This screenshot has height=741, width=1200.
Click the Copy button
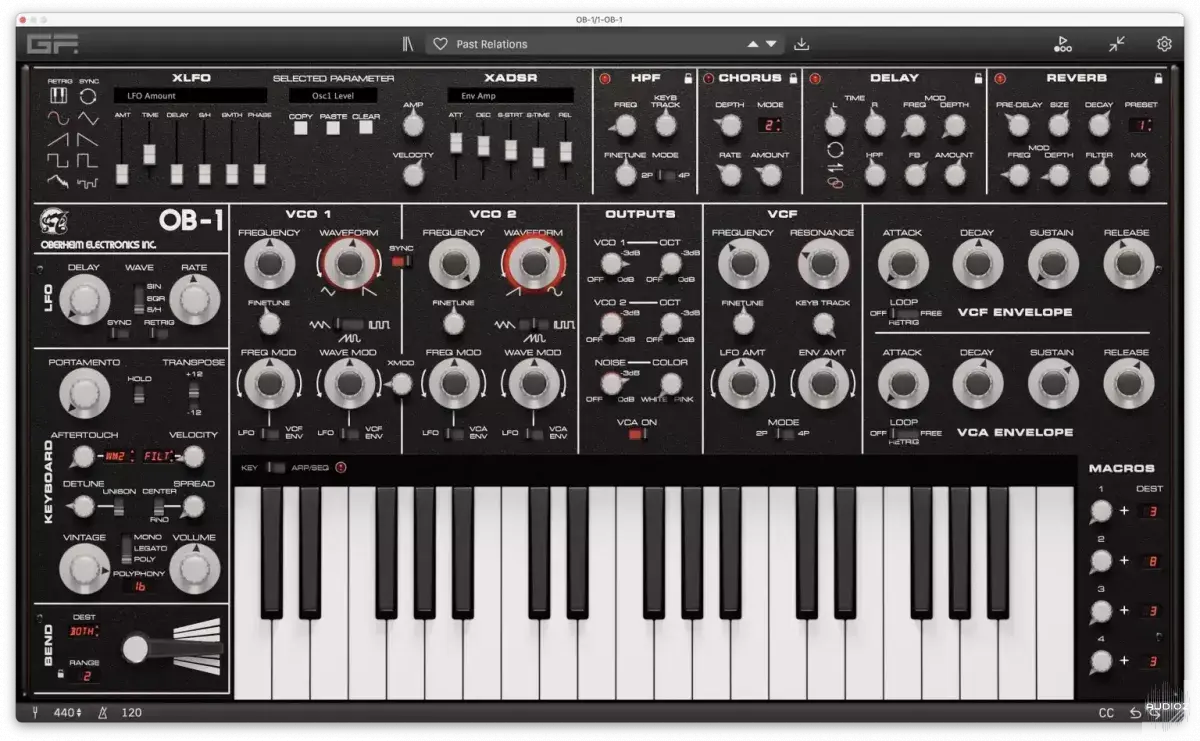point(300,129)
